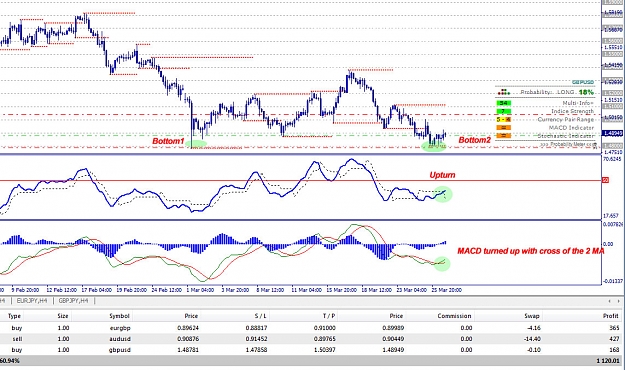Click take profit value 1.50397

(x=324, y=350)
